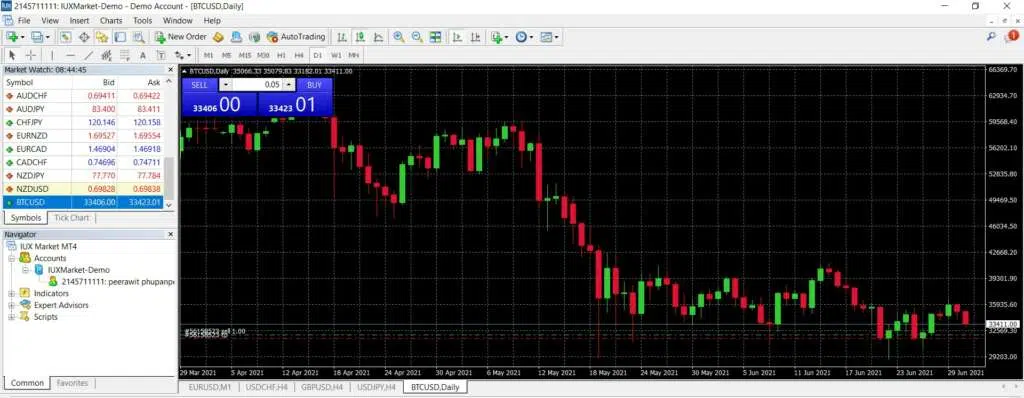Zoom out on the chart

point(417,37)
